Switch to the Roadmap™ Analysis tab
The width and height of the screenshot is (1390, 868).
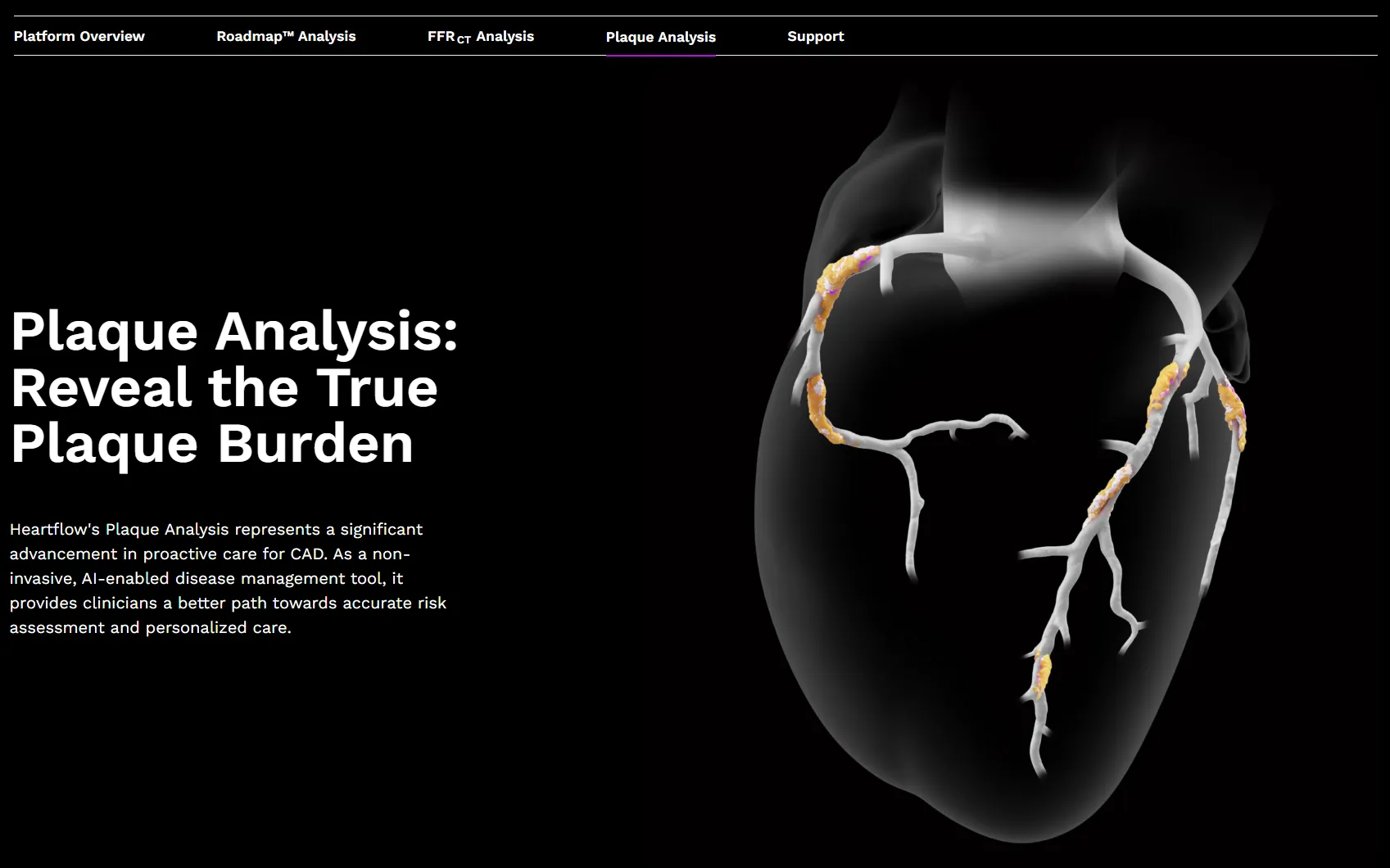coord(286,36)
